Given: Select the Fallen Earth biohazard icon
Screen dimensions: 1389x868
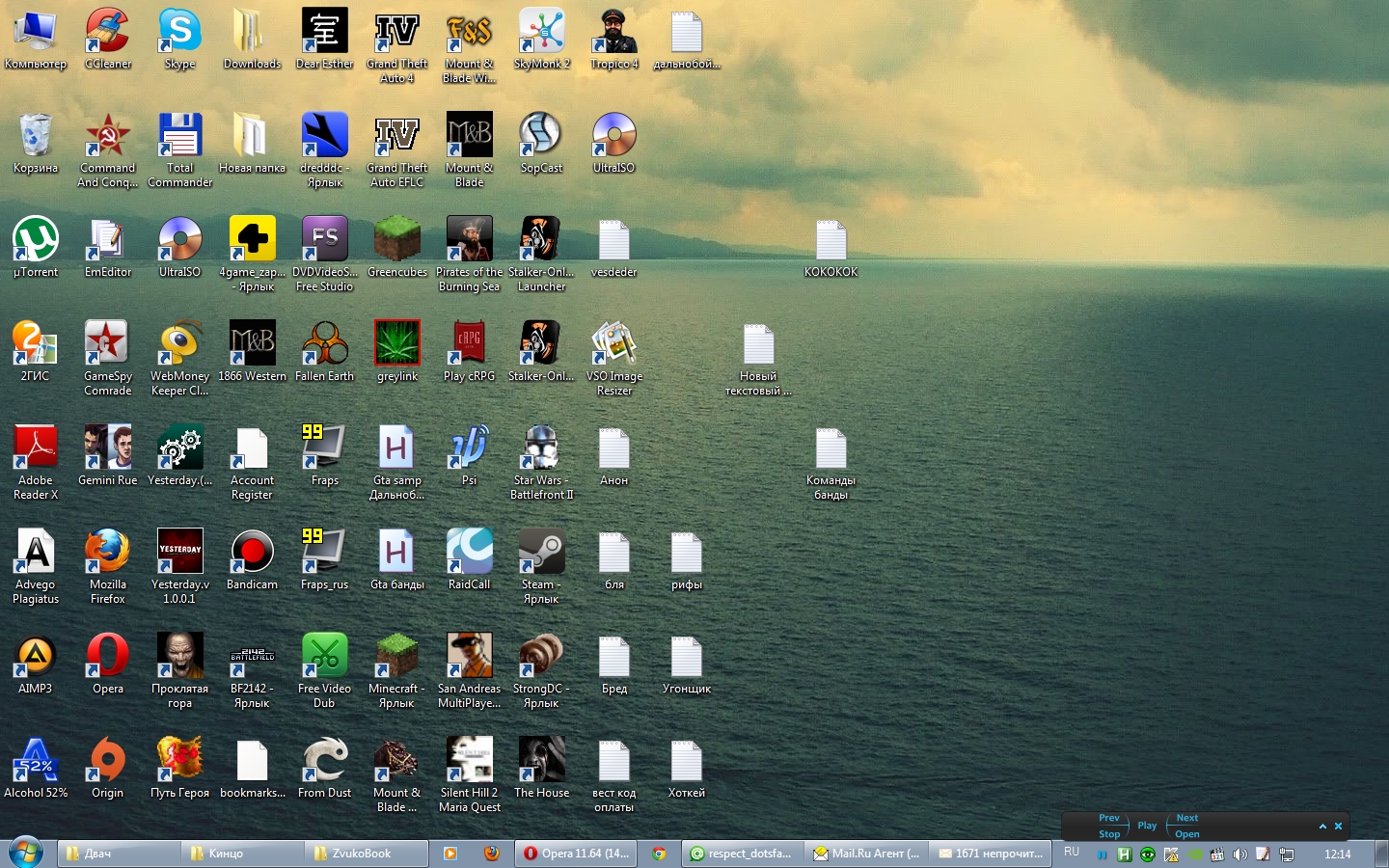Looking at the screenshot, I should click(325, 343).
